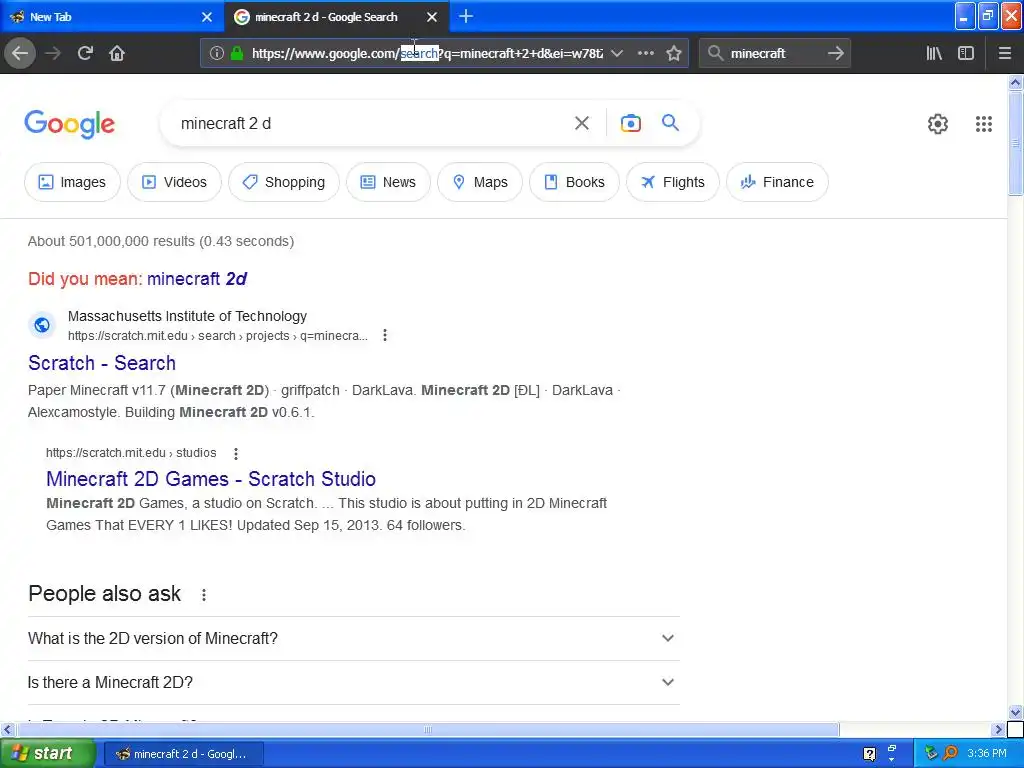This screenshot has height=768, width=1024.
Task: Open the Library bookmarks icon
Action: 934,54
